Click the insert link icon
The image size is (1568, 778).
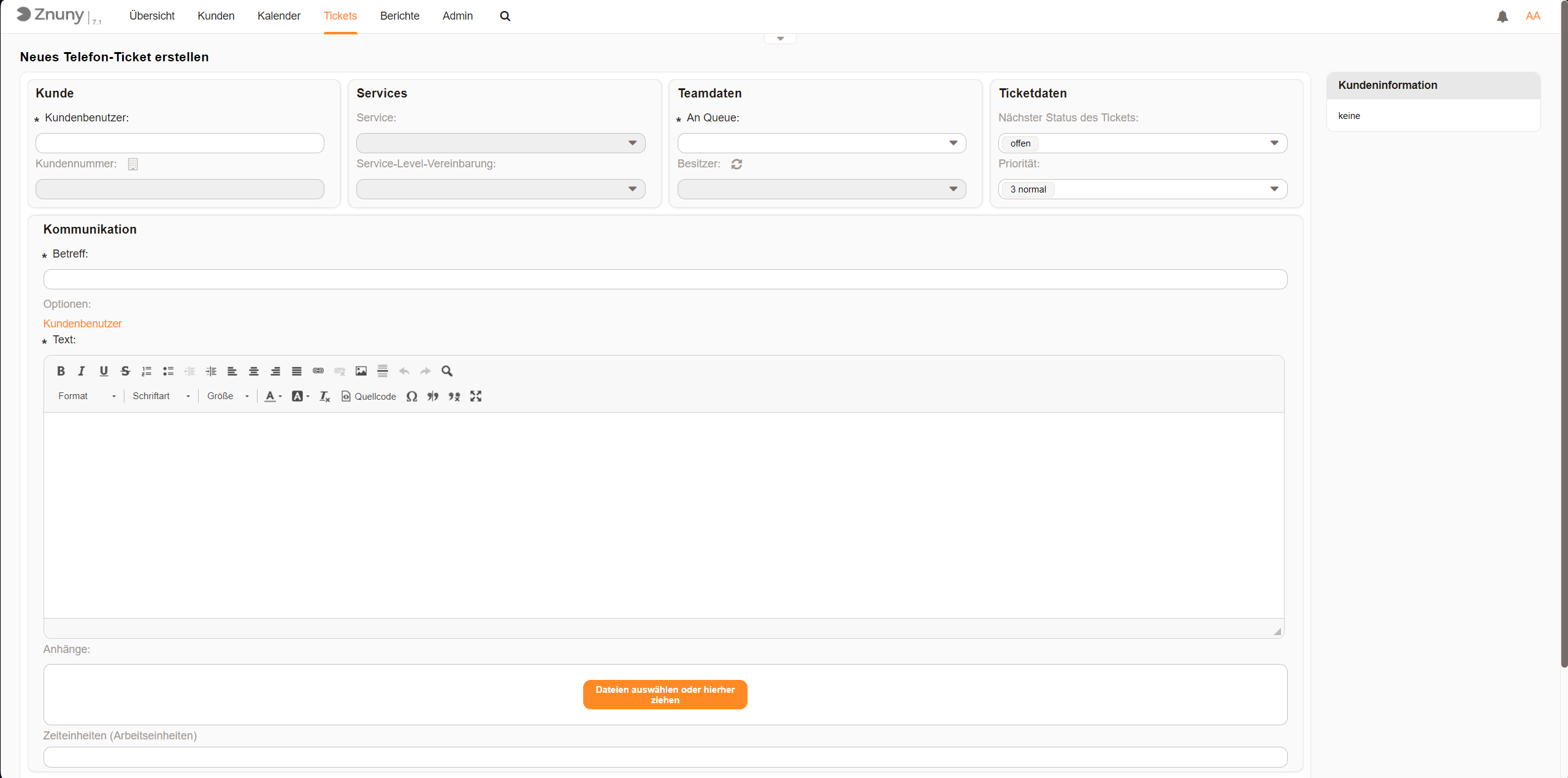(x=318, y=371)
